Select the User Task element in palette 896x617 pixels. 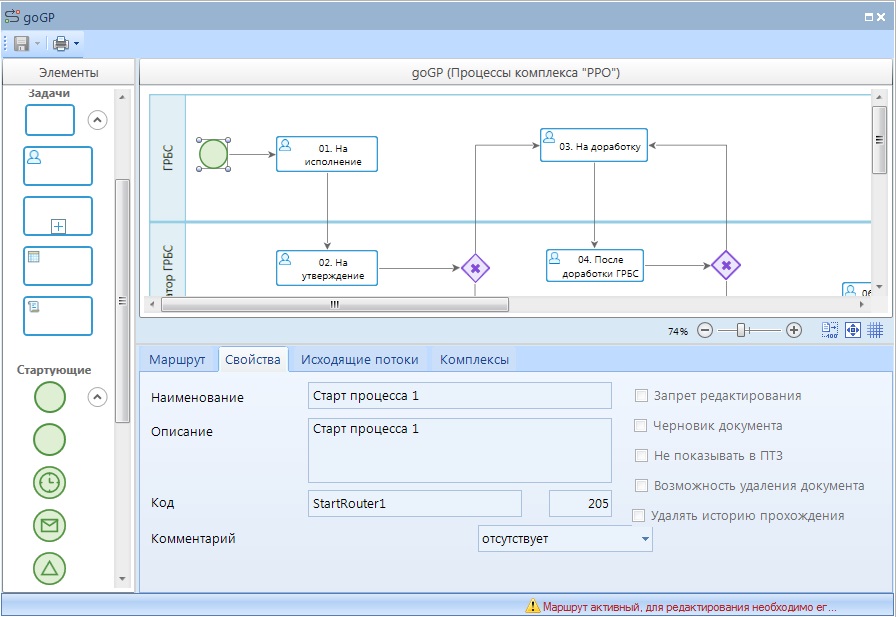coord(58,166)
